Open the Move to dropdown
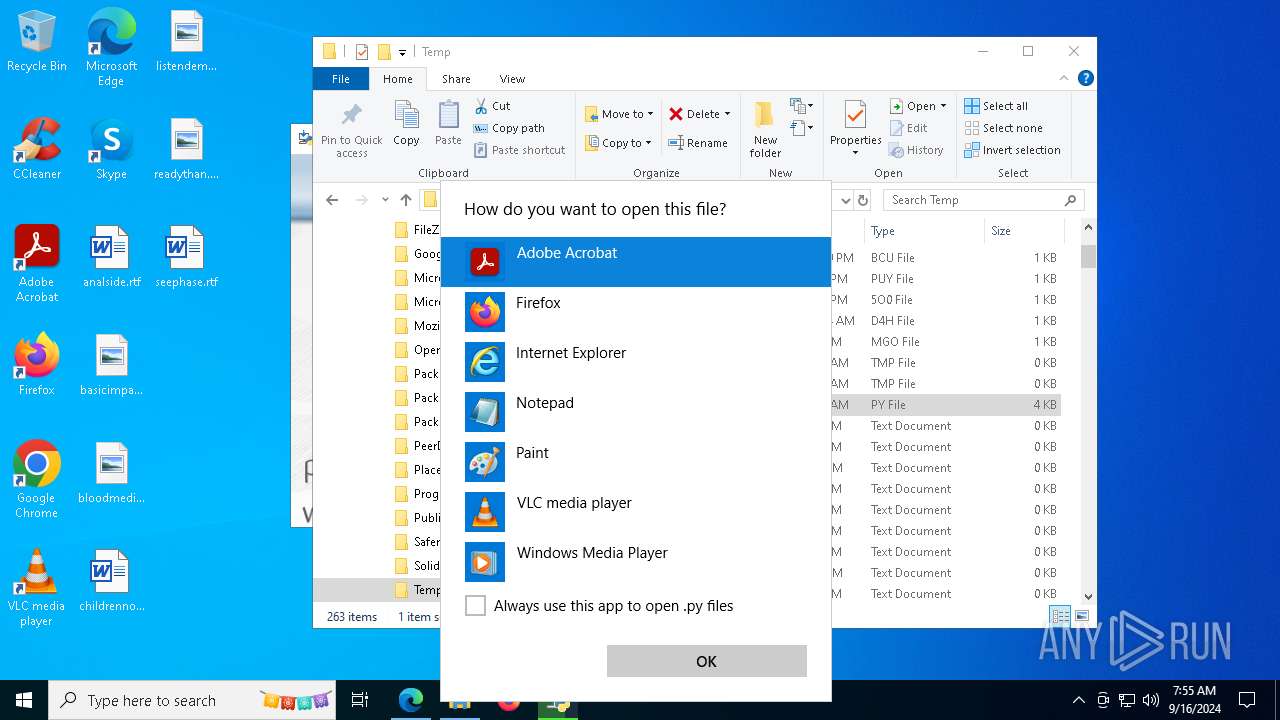Screen dimensions: 1280x720 click(619, 114)
